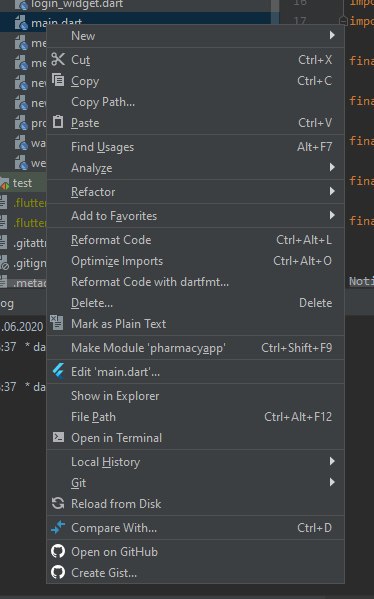Click the Ctrl+D shortcut text

[x=315, y=528]
